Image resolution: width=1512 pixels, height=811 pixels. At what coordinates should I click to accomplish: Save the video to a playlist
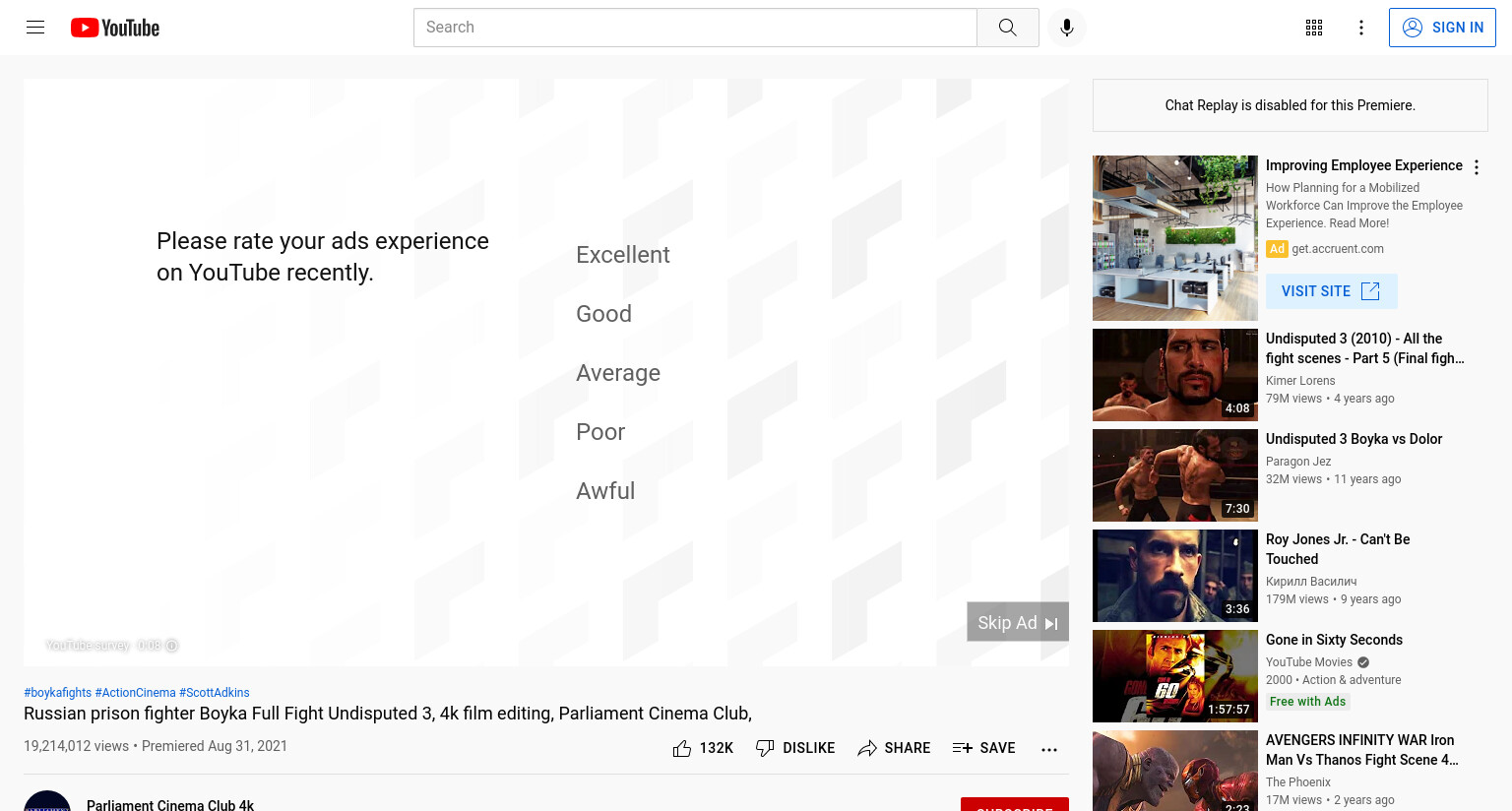[x=984, y=748]
